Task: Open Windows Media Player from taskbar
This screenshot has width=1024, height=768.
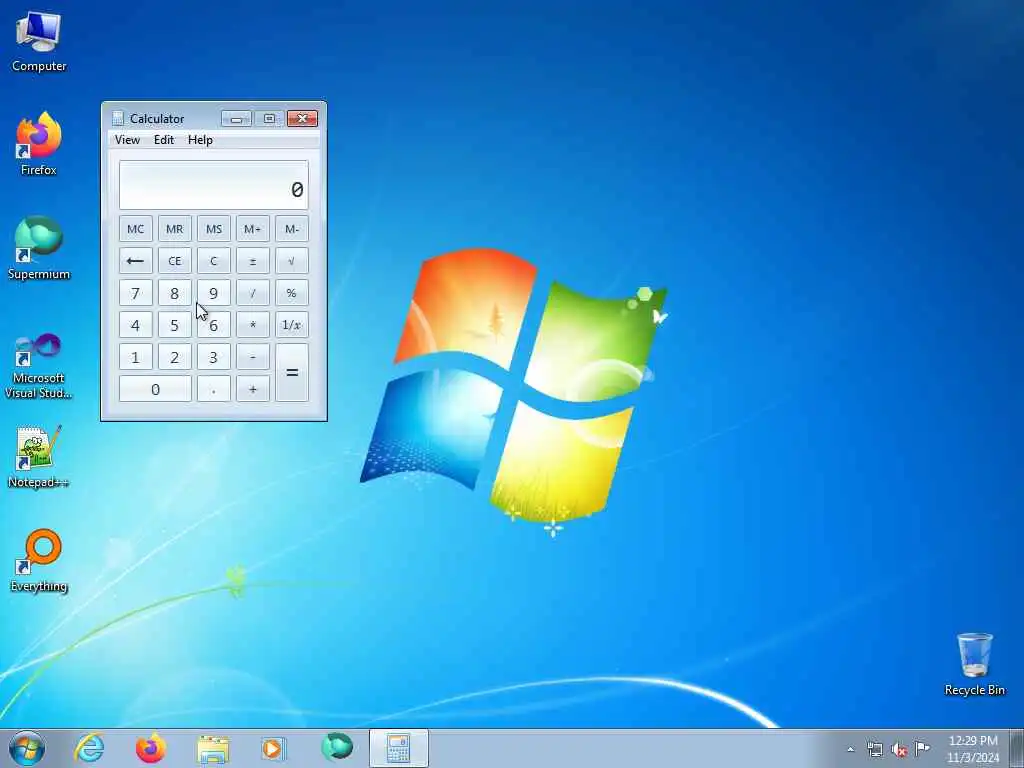Action: (x=273, y=748)
